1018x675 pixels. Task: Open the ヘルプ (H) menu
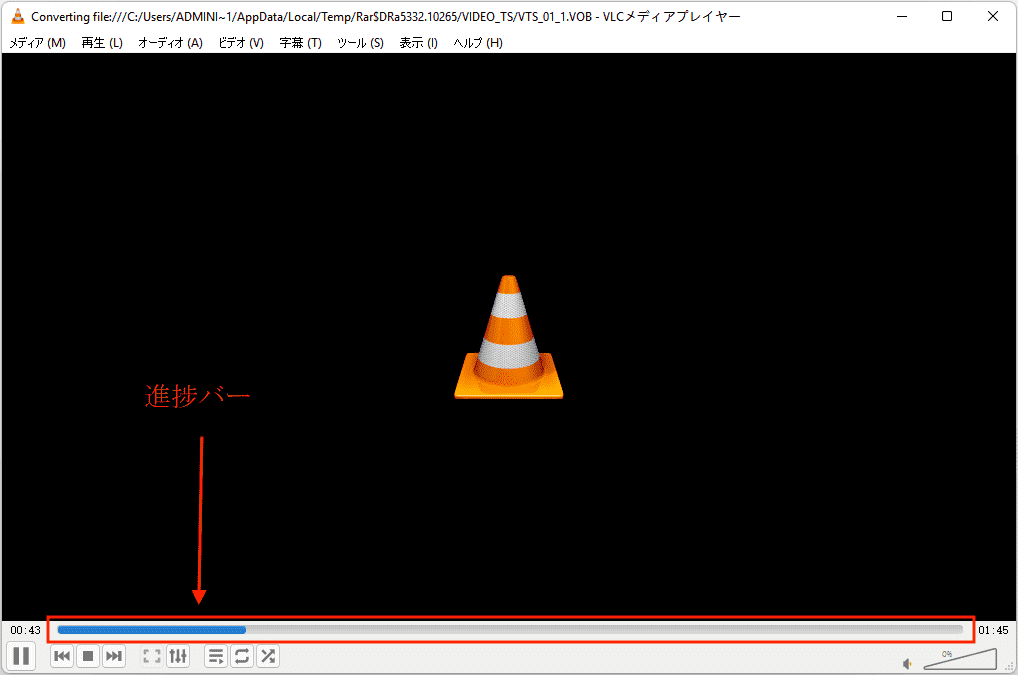[478, 43]
